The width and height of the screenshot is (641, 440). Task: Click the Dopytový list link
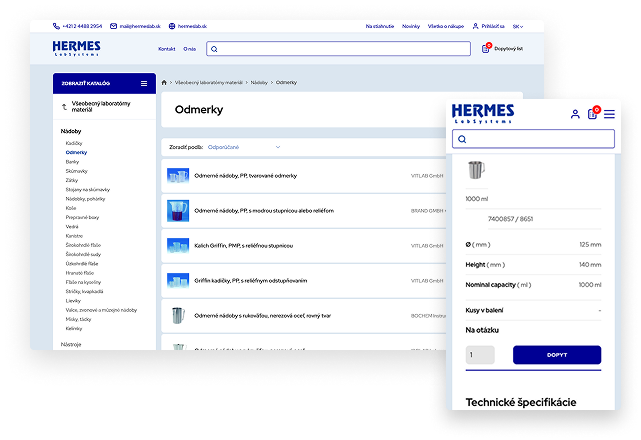508,49
